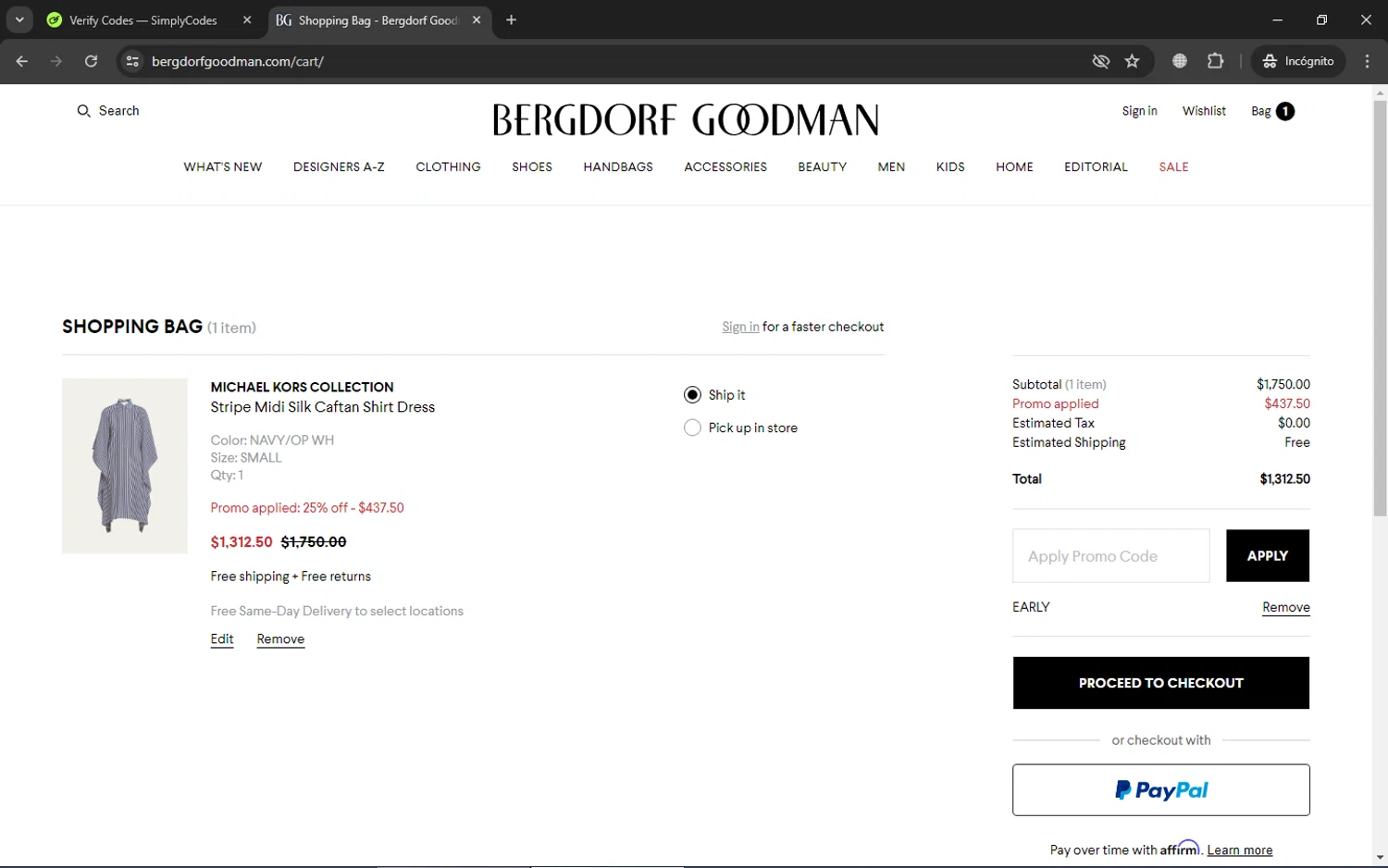1388x868 pixels.
Task: Open the Incognito indicator
Action: coord(1298,61)
